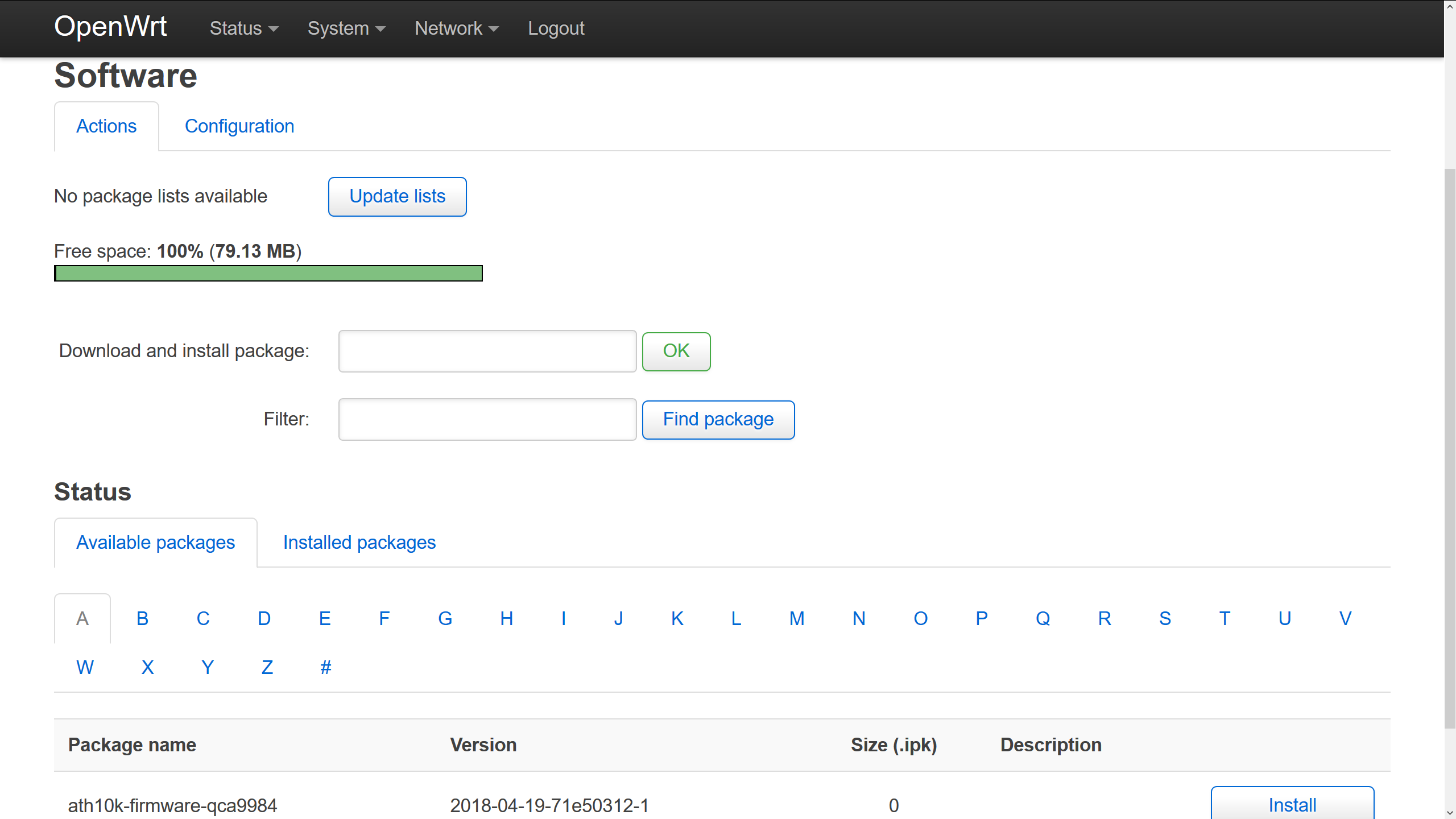Click the scrollbar up arrow
The image size is (1456, 819).
1450,6
